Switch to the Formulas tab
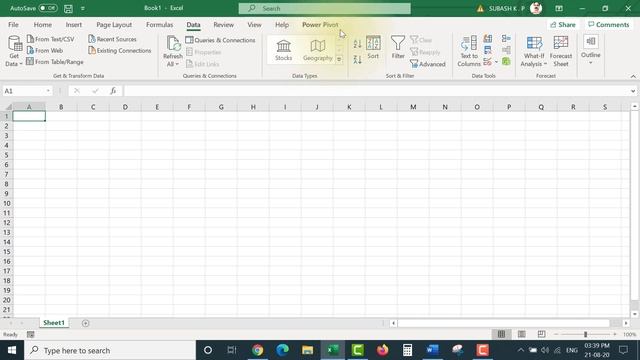640x360 pixels. (159, 25)
